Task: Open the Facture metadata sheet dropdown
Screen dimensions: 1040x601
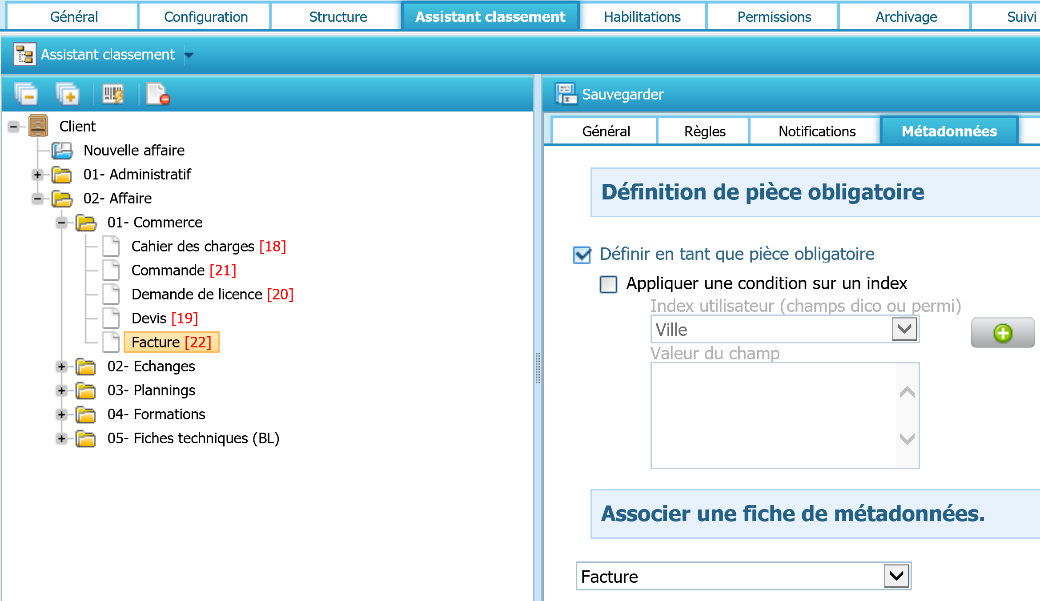Action: (897, 576)
